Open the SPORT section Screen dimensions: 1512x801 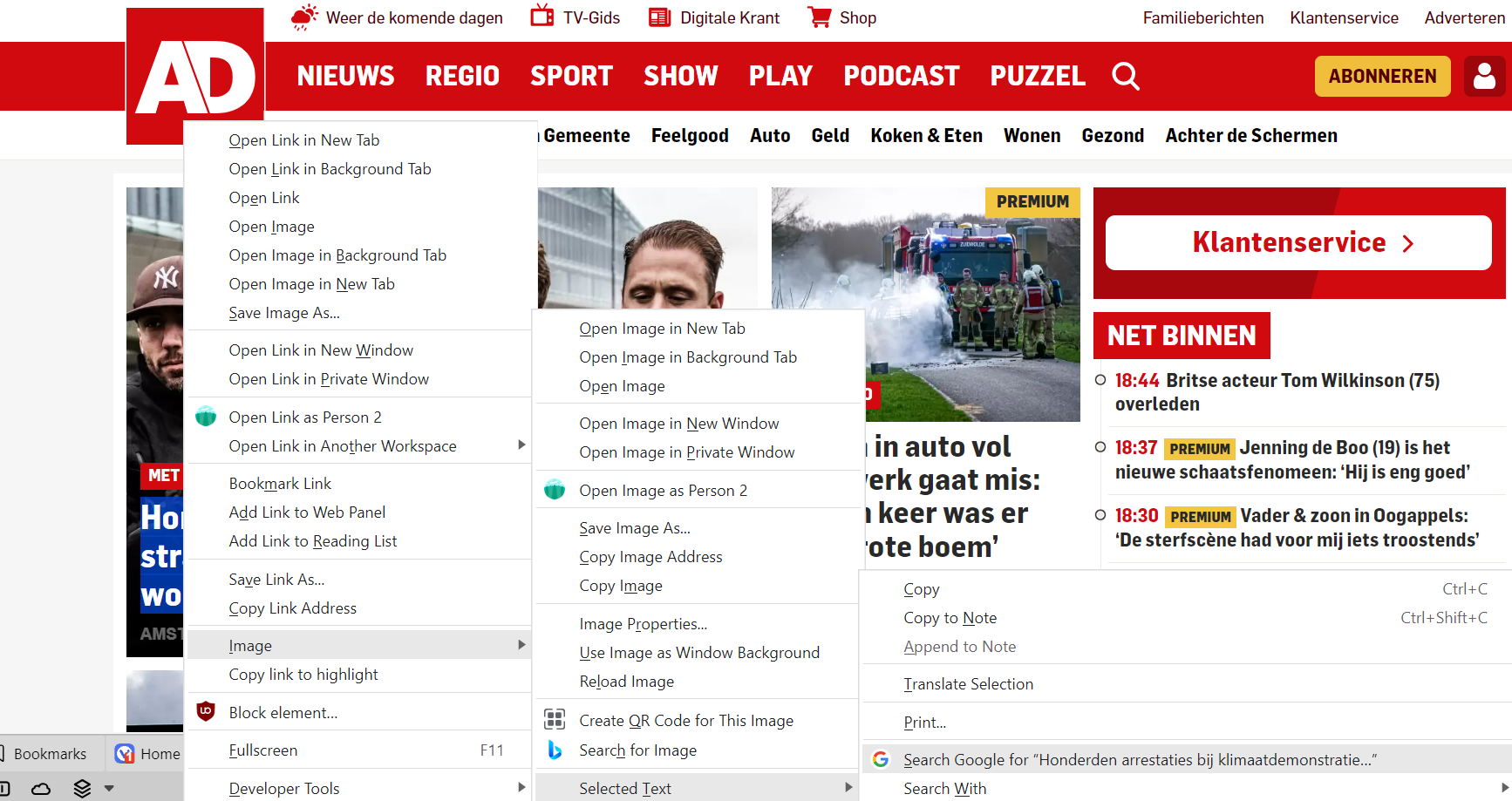571,77
